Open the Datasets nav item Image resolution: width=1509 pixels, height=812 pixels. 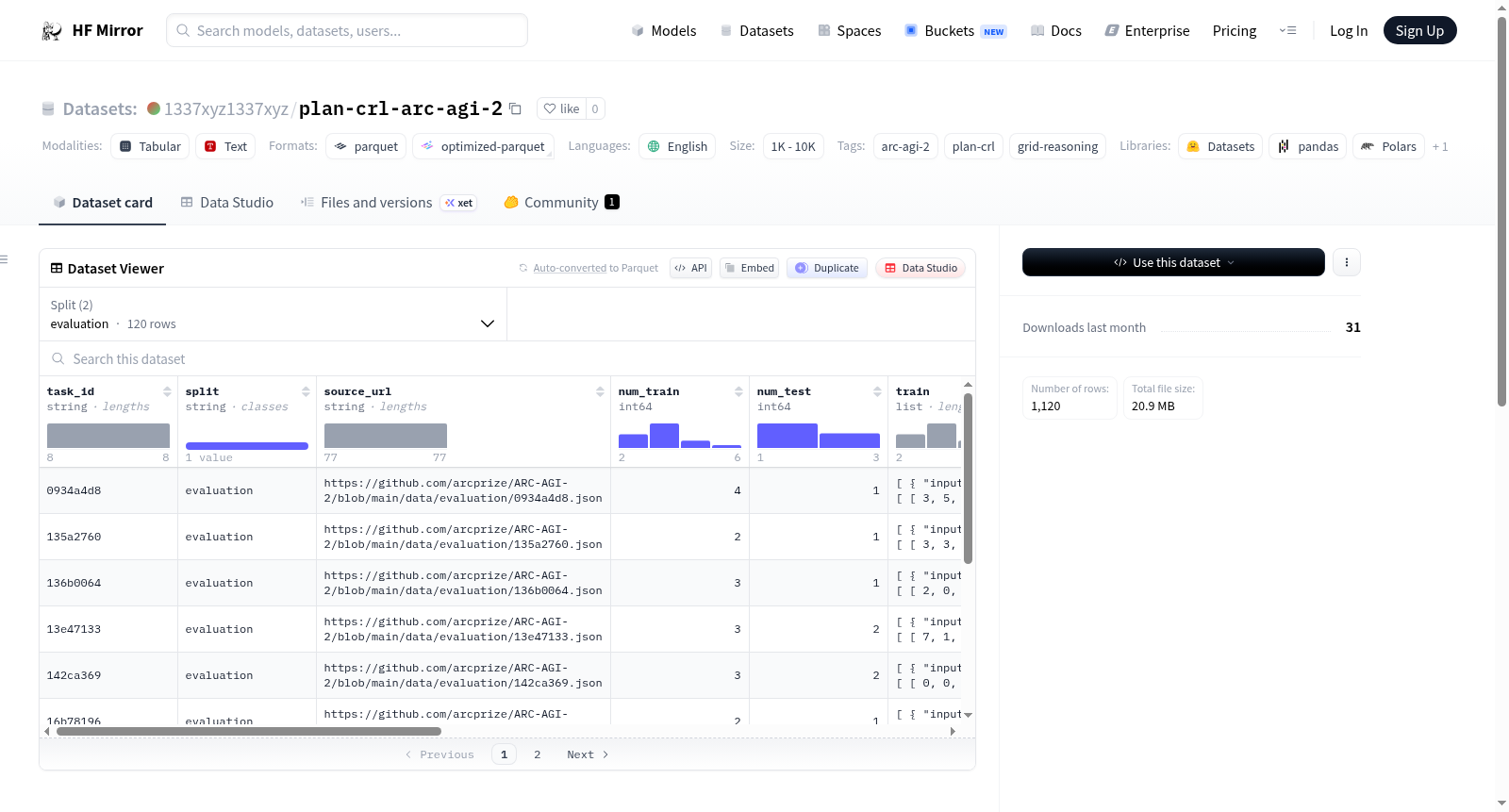coord(757,30)
